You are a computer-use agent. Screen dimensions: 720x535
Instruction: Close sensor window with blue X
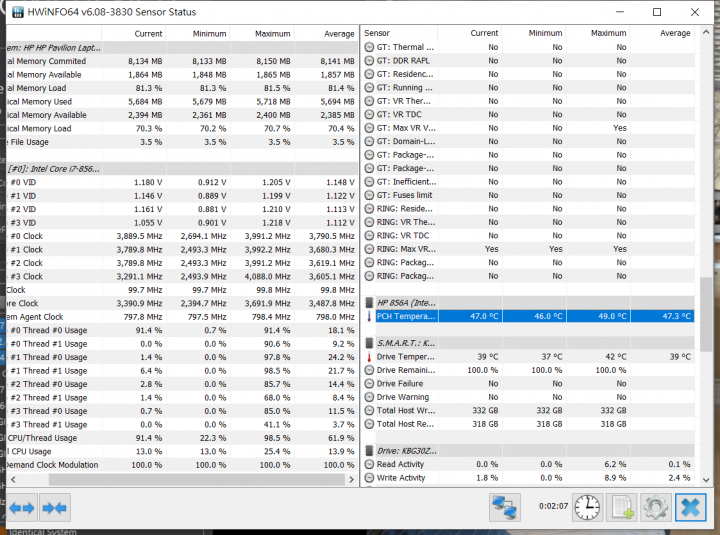point(690,507)
